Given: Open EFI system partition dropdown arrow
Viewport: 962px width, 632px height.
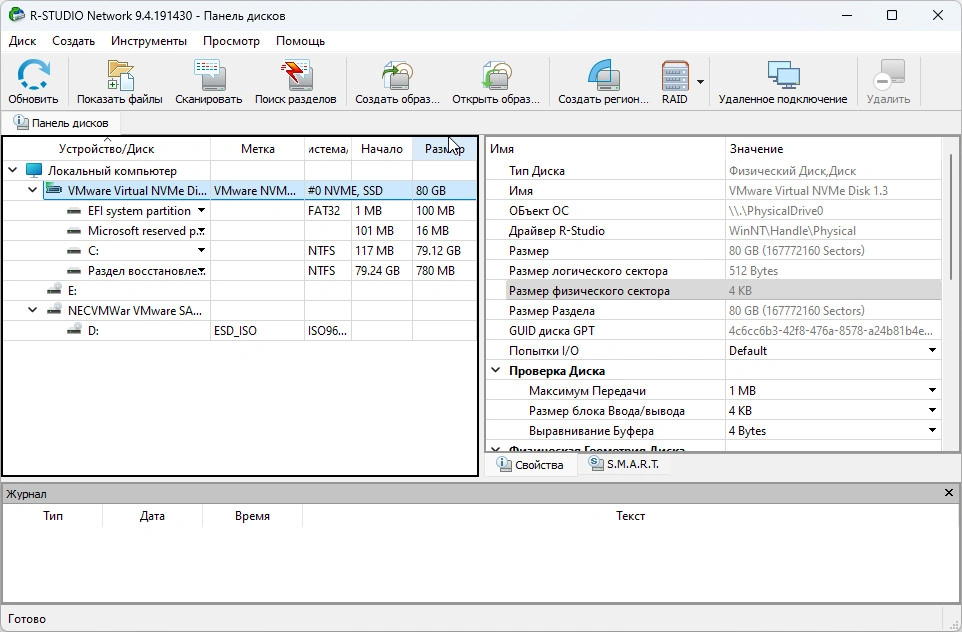Looking at the screenshot, I should pyautogui.click(x=201, y=210).
